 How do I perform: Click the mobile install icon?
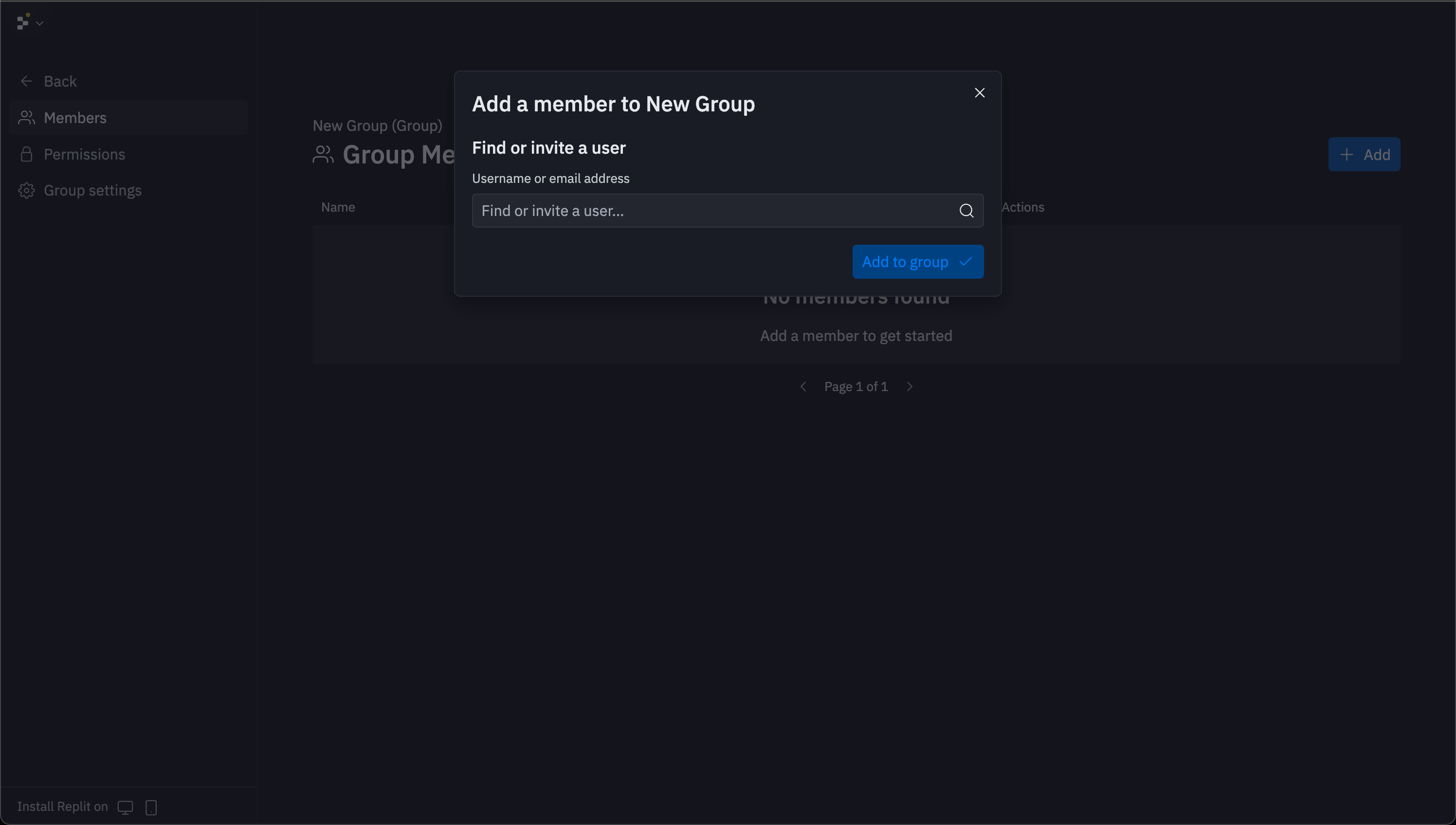151,807
